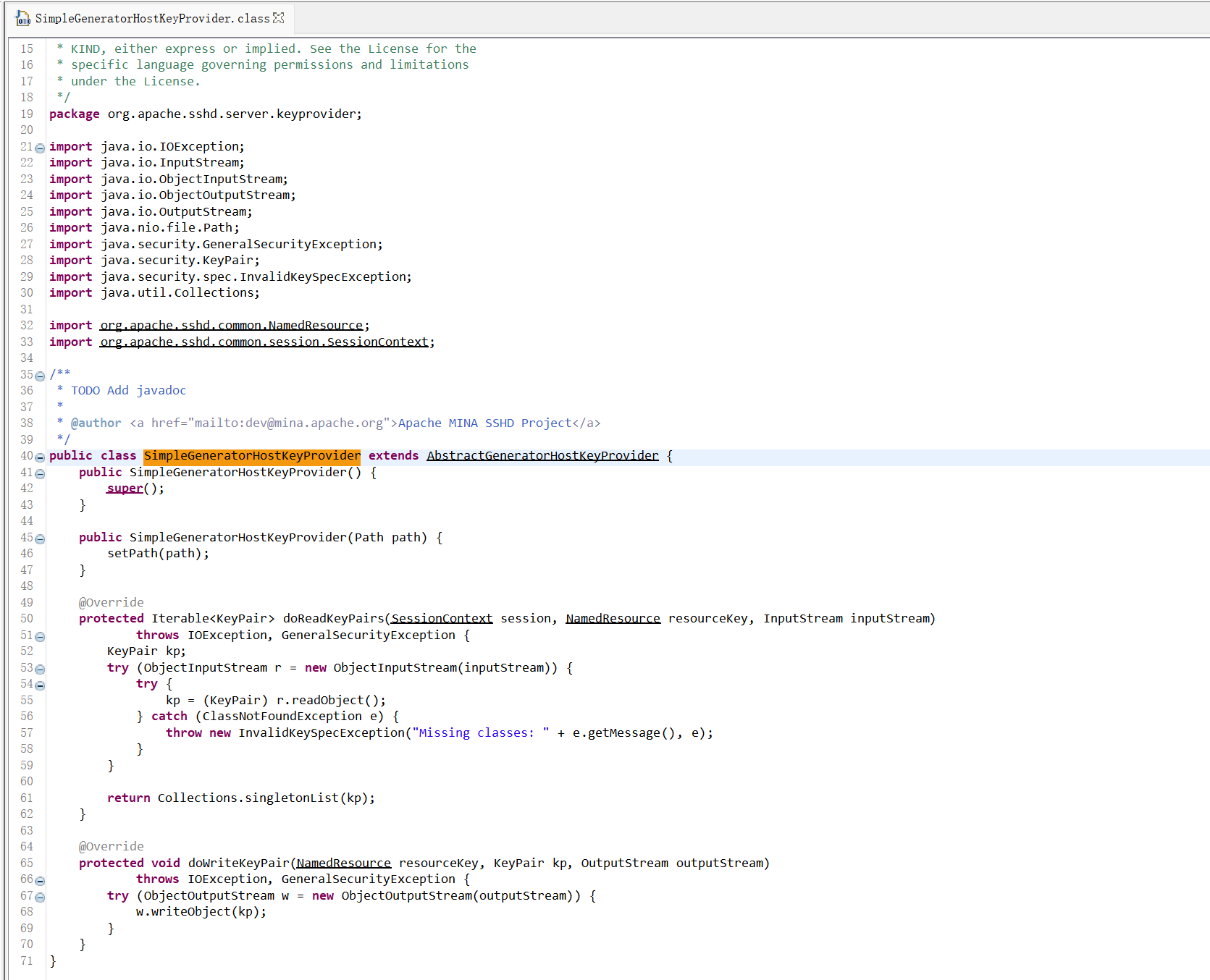Collapse the try fold at line 67

coord(40,897)
